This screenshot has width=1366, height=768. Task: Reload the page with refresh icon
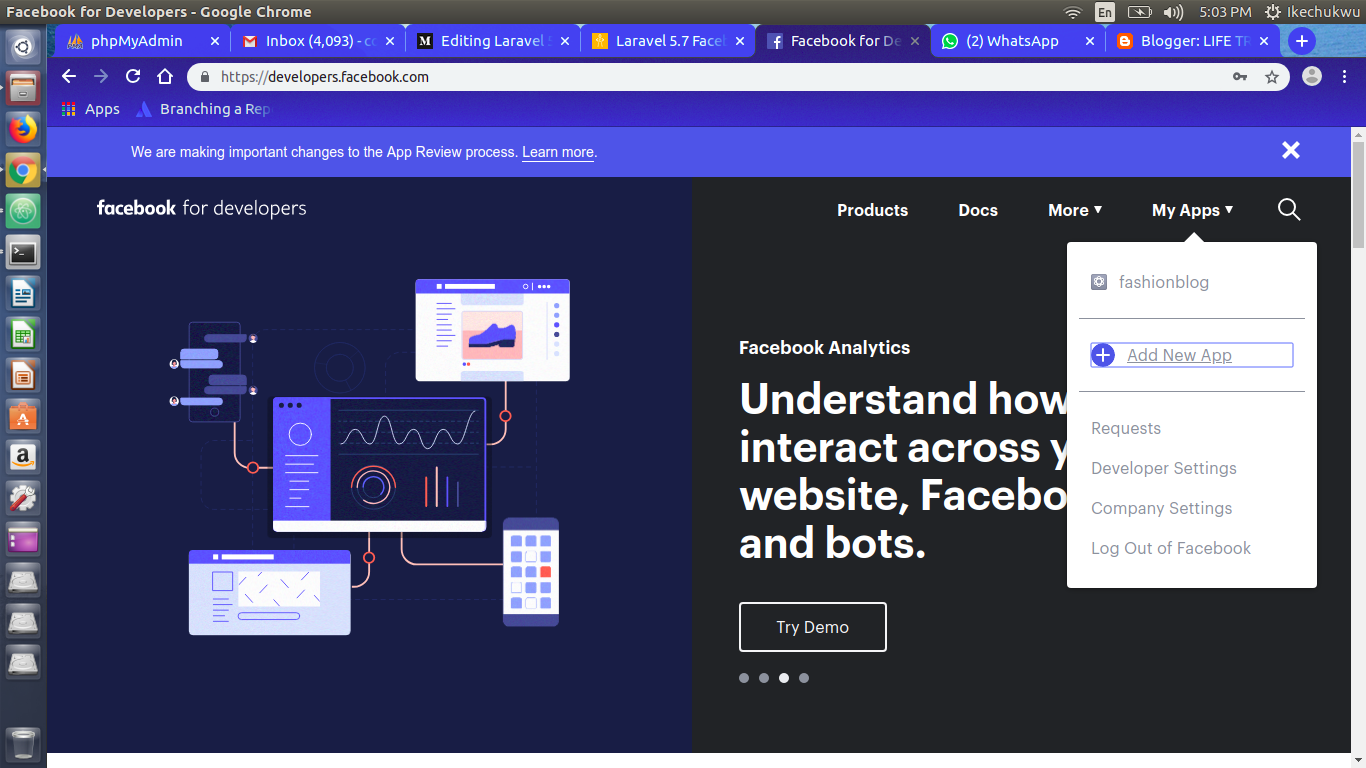click(x=133, y=77)
